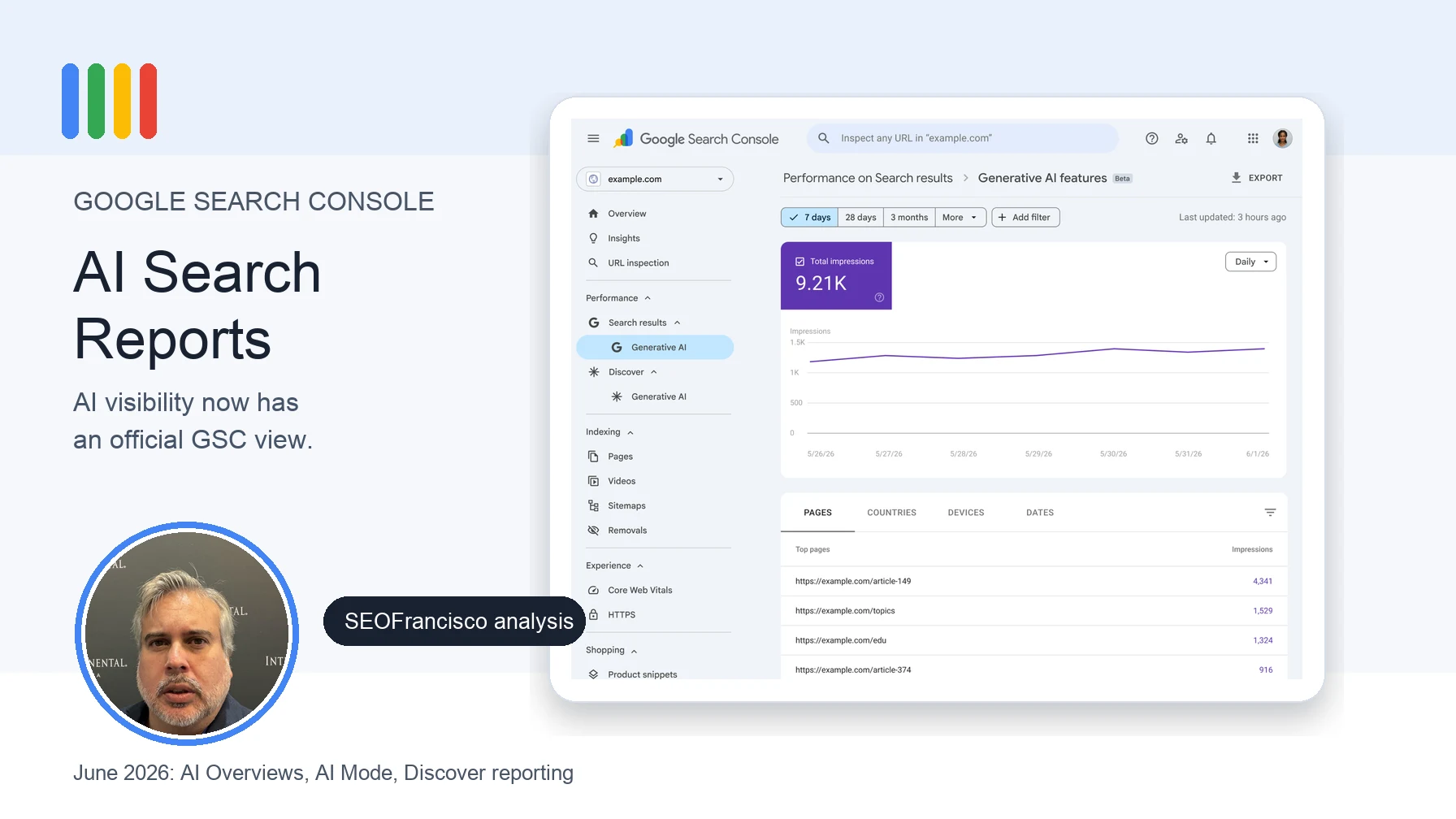Click the 5/29/26 date on the chart axis
The width and height of the screenshot is (1456, 819).
click(1038, 454)
